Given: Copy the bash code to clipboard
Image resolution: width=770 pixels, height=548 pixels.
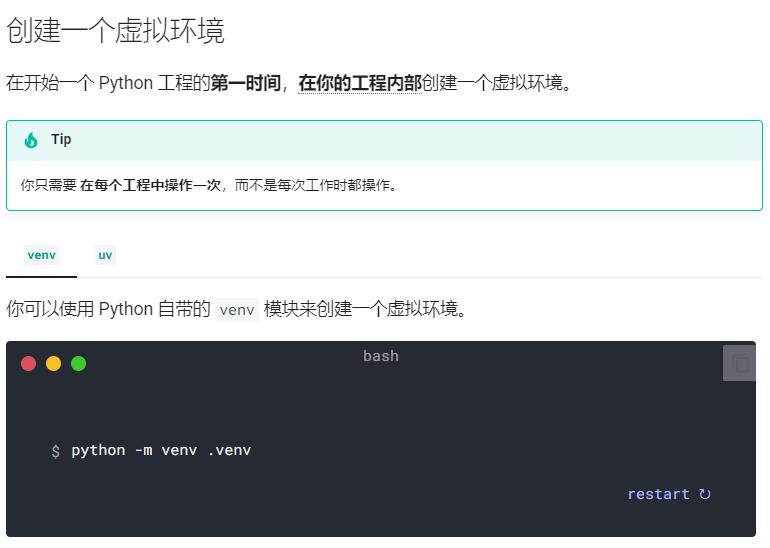Looking at the screenshot, I should [x=739, y=363].
